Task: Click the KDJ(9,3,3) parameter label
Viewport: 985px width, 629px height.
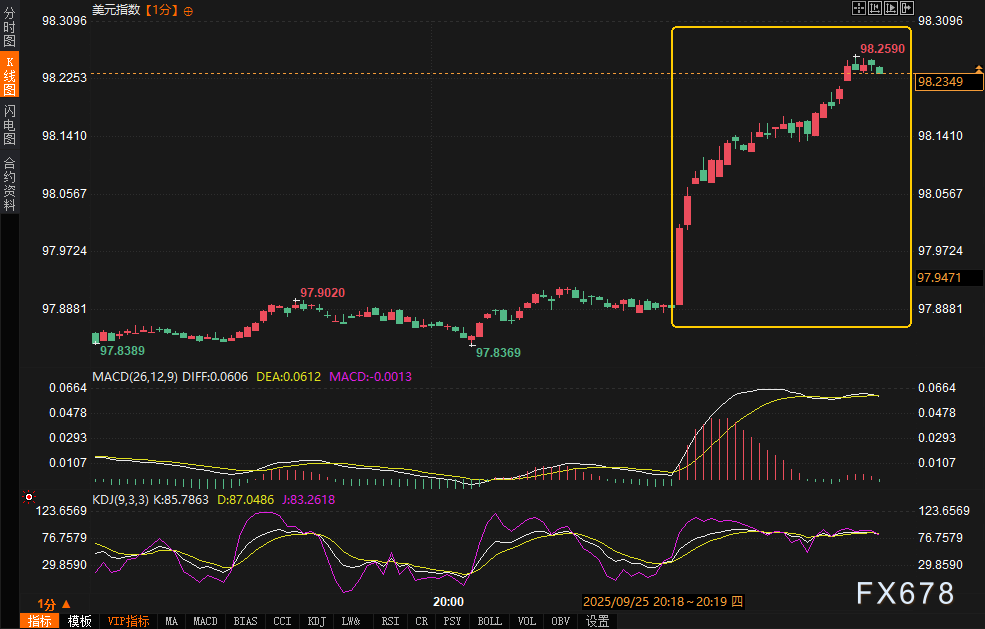Action: [x=121, y=500]
